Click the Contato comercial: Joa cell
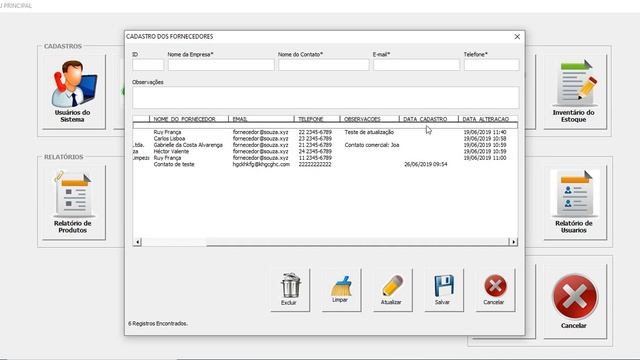This screenshot has width=640, height=360. point(372,145)
